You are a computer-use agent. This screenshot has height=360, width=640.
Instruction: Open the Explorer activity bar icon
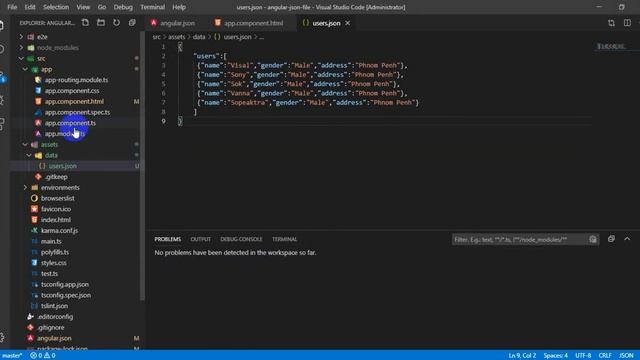point(2,25)
